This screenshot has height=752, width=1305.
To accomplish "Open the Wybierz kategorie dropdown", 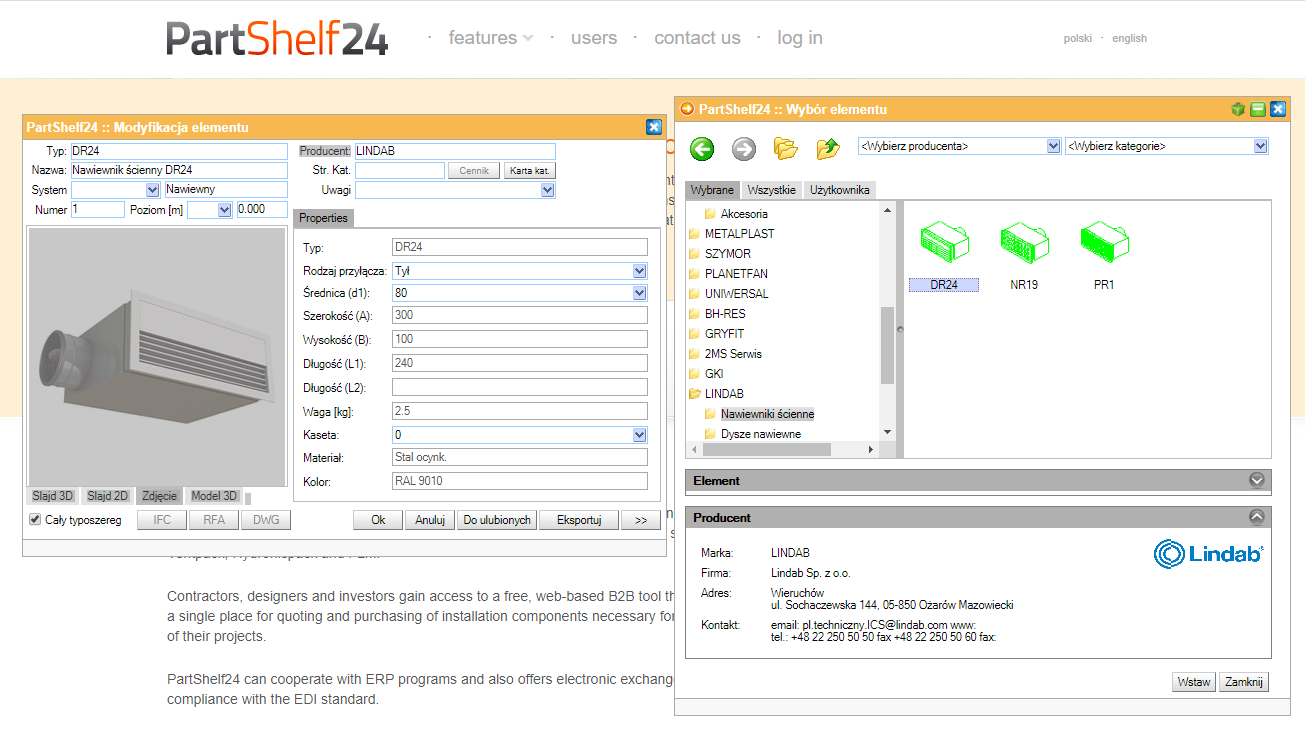I will [x=1166, y=146].
